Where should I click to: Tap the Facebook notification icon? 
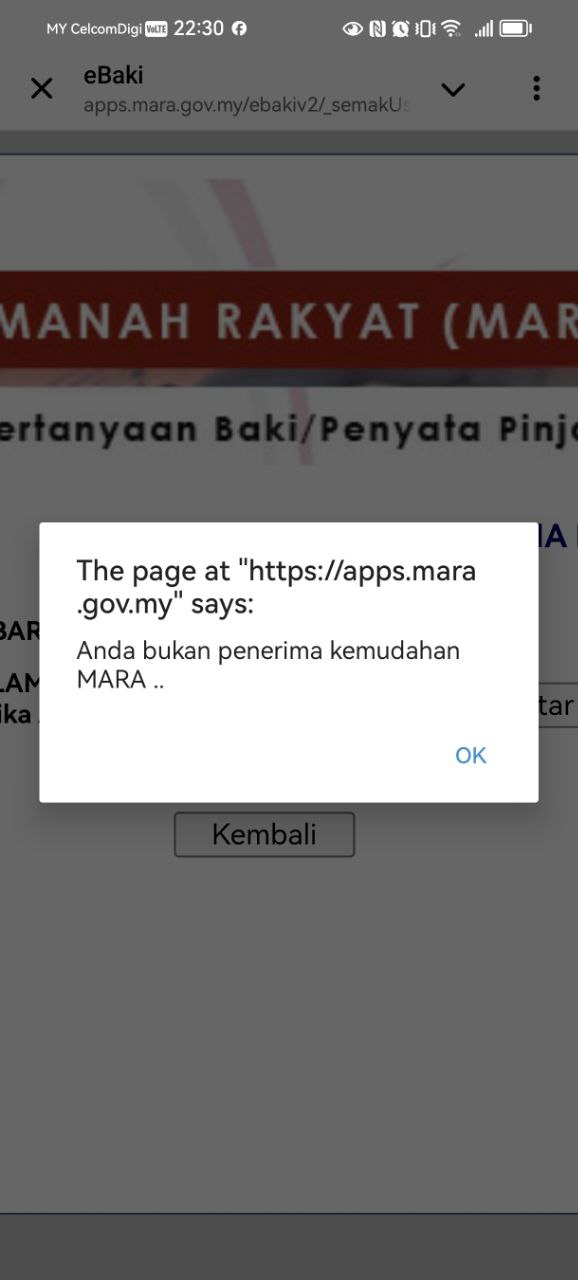(239, 29)
